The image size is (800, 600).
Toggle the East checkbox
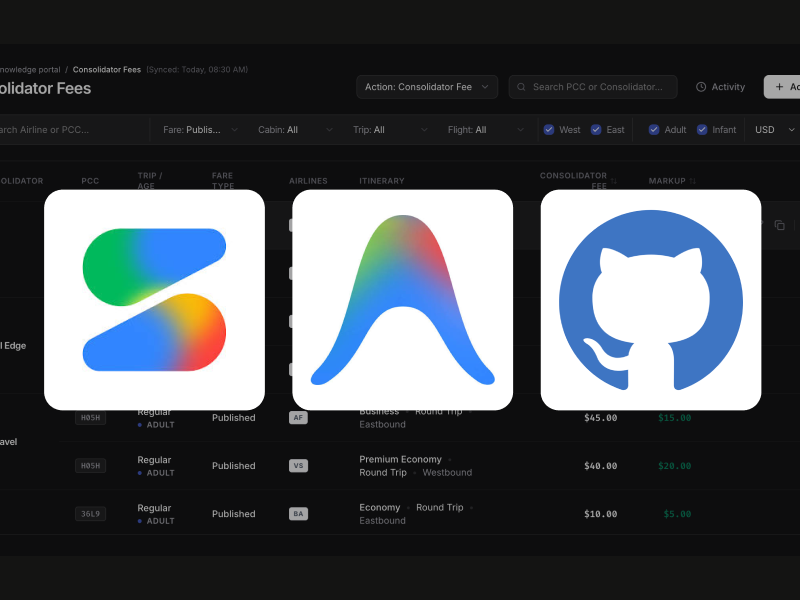tap(596, 130)
